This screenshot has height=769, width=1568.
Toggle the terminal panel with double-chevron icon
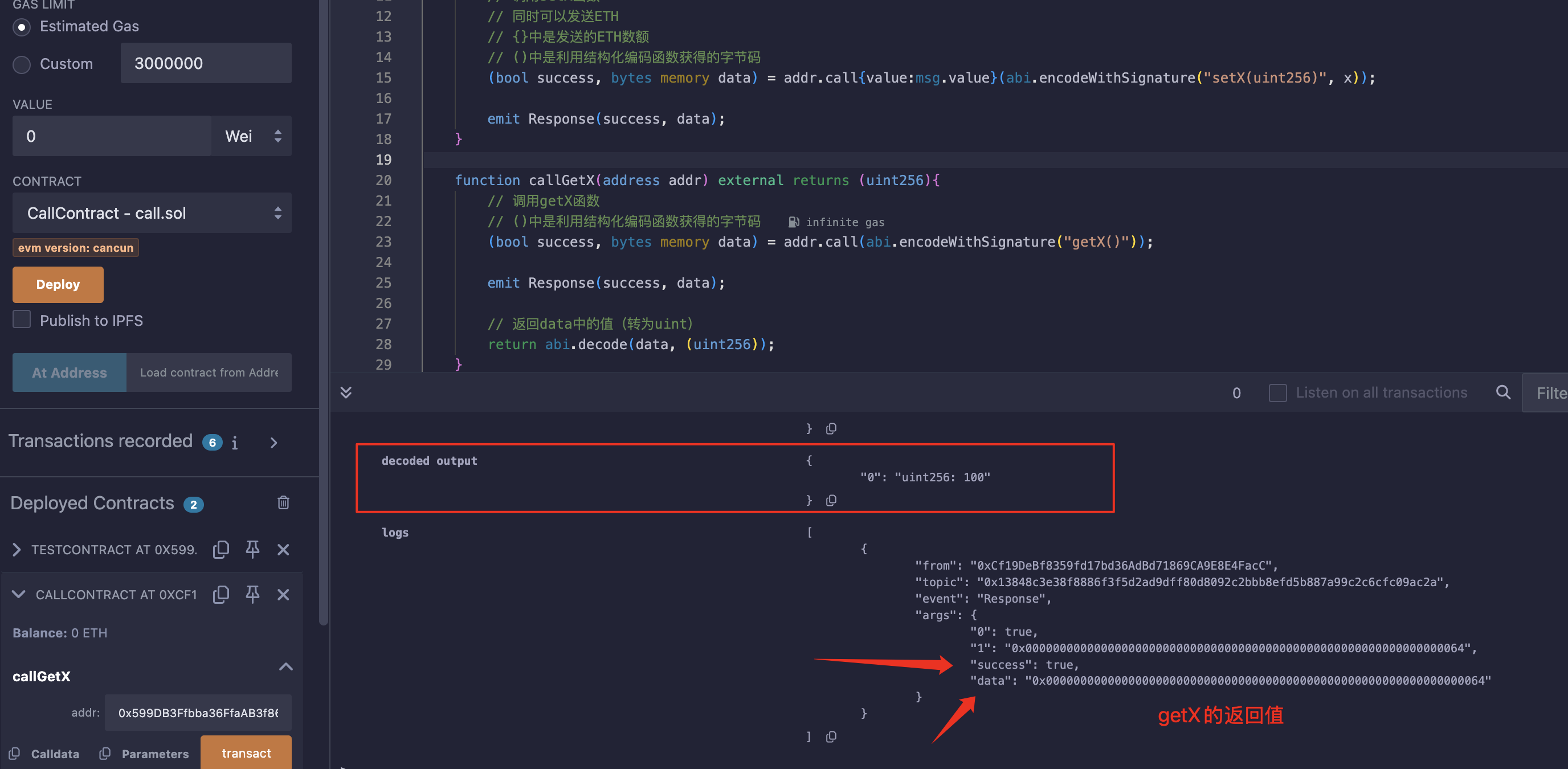point(346,392)
